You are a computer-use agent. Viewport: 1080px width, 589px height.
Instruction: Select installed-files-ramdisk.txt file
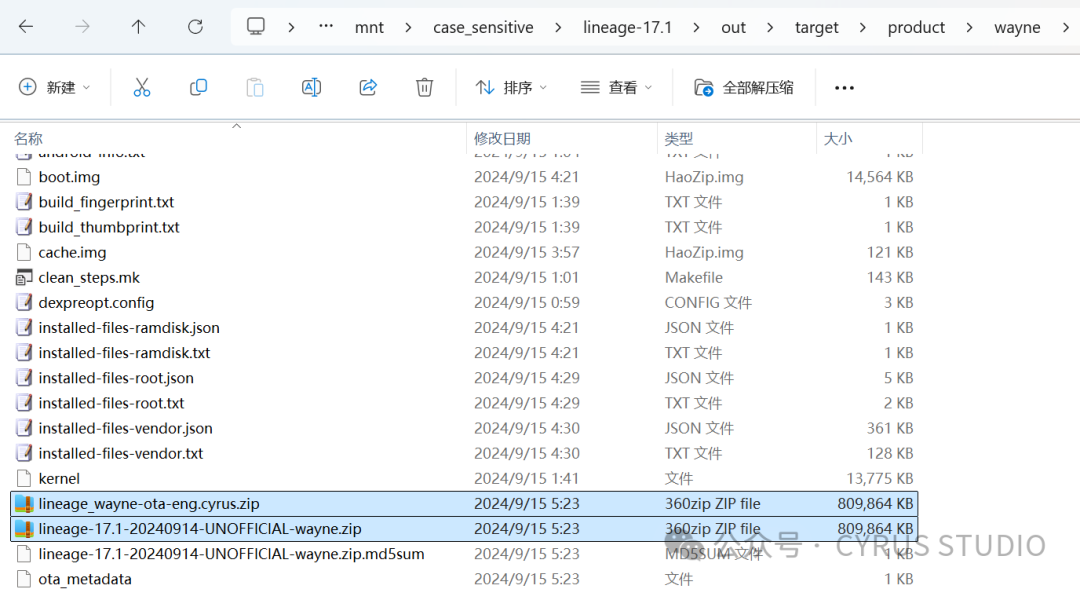(124, 353)
